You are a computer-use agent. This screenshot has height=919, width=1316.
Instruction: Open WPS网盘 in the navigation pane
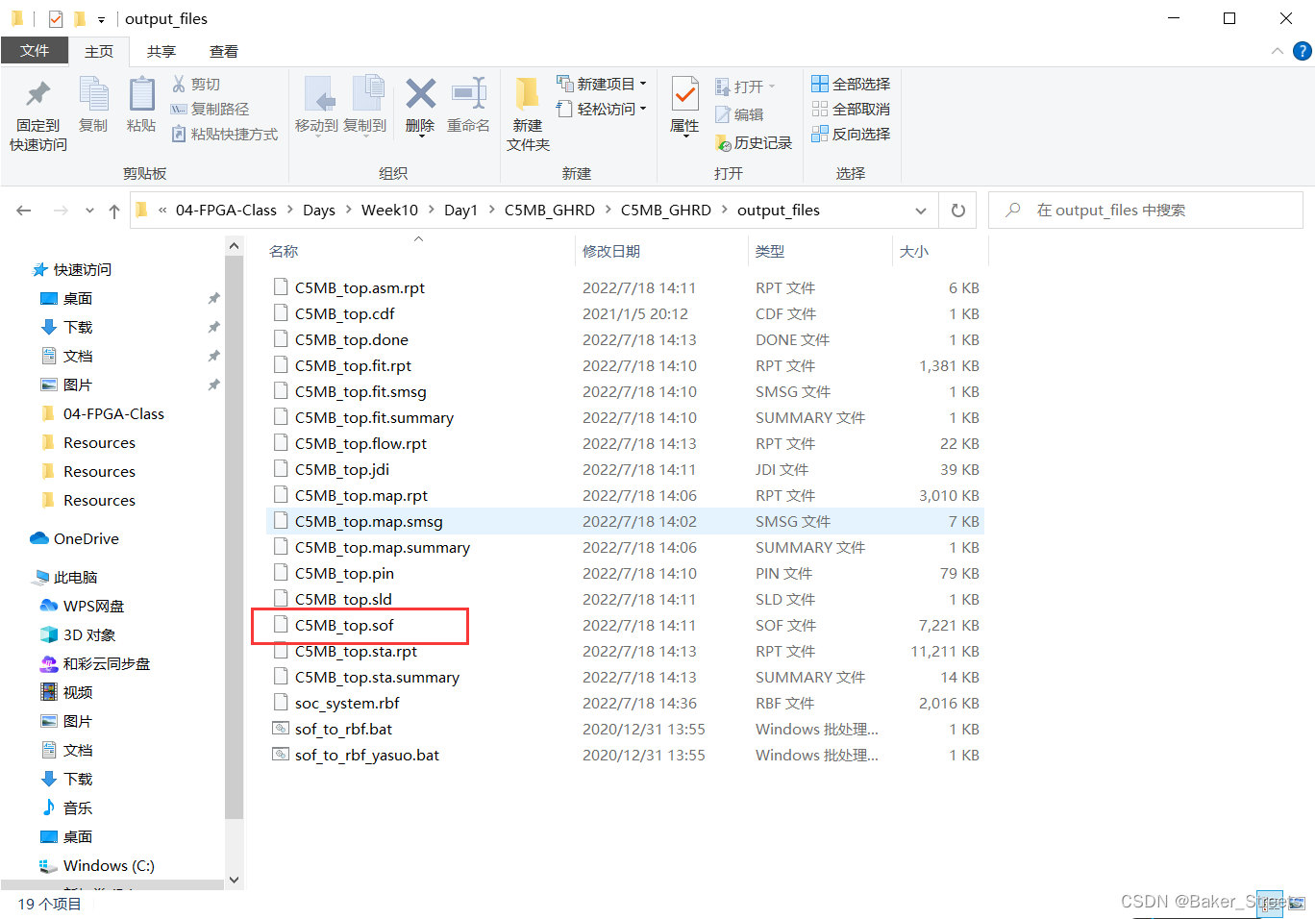[83, 607]
